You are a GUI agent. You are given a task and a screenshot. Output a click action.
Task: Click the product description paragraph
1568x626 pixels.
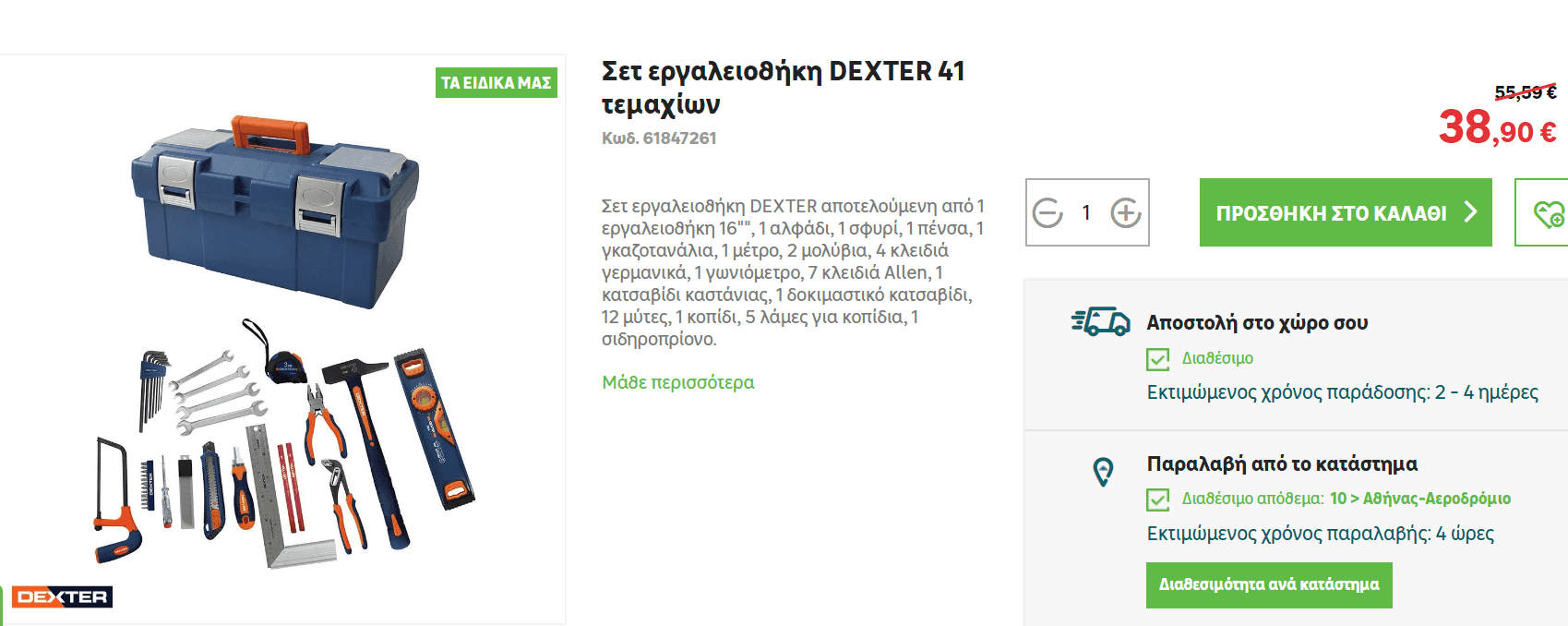[x=793, y=272]
